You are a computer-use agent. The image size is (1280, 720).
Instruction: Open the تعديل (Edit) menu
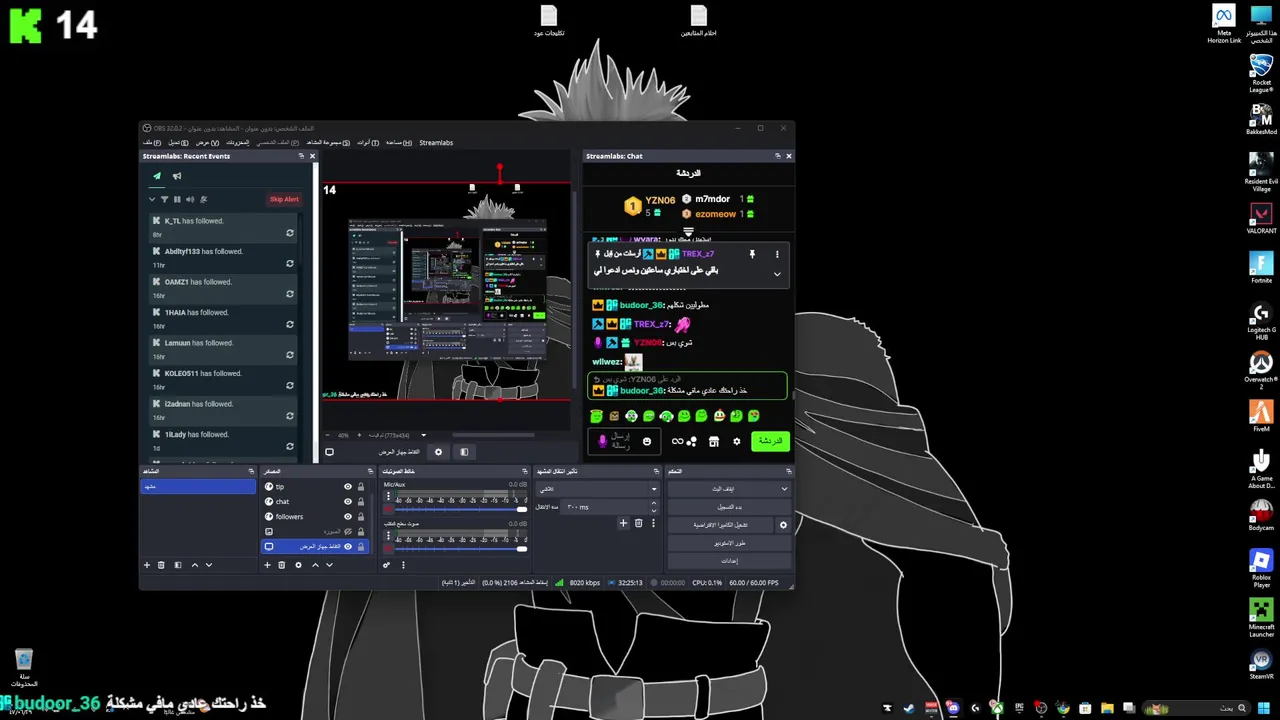(177, 143)
